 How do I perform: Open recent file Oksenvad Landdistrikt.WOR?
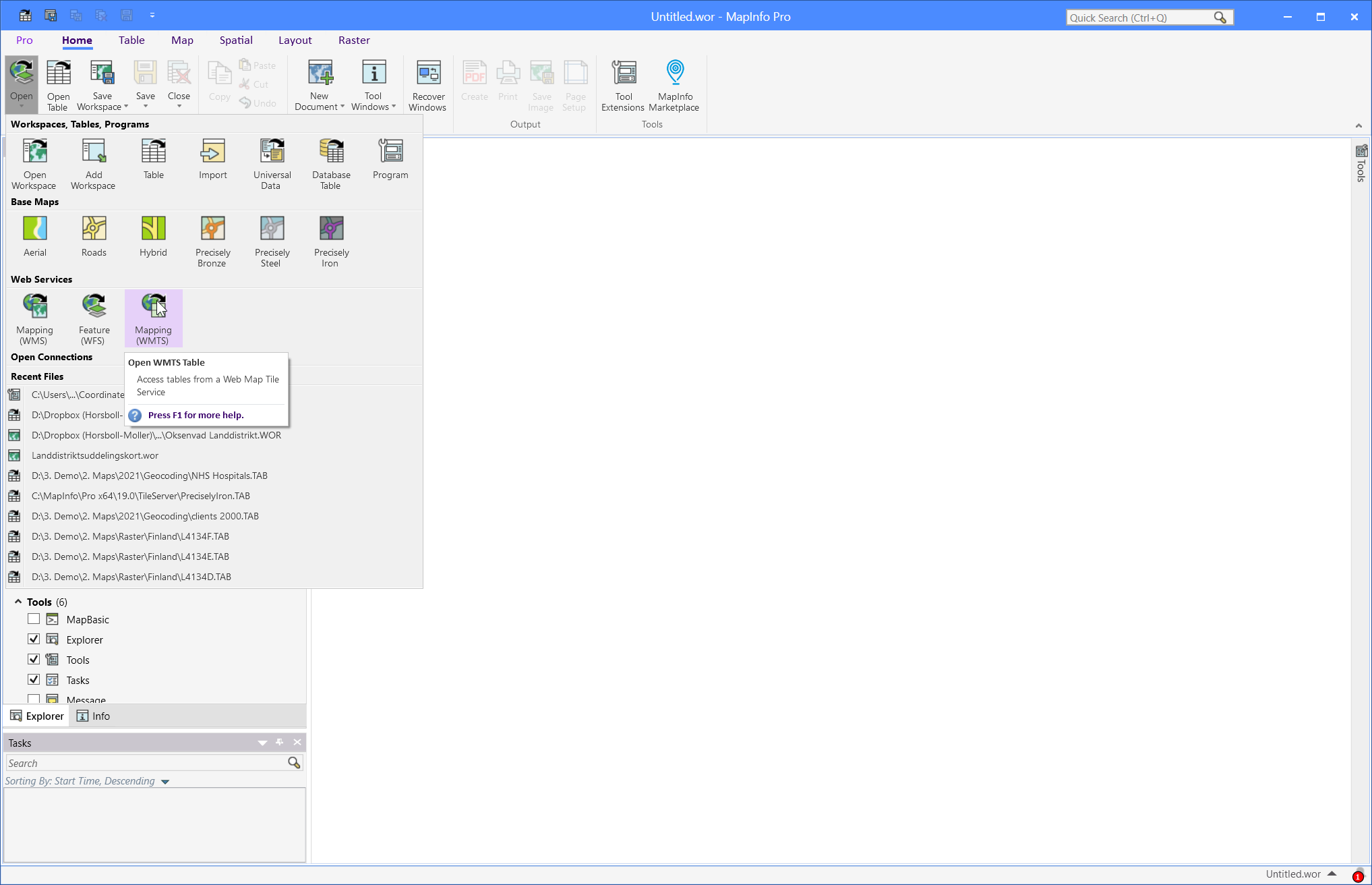[156, 435]
